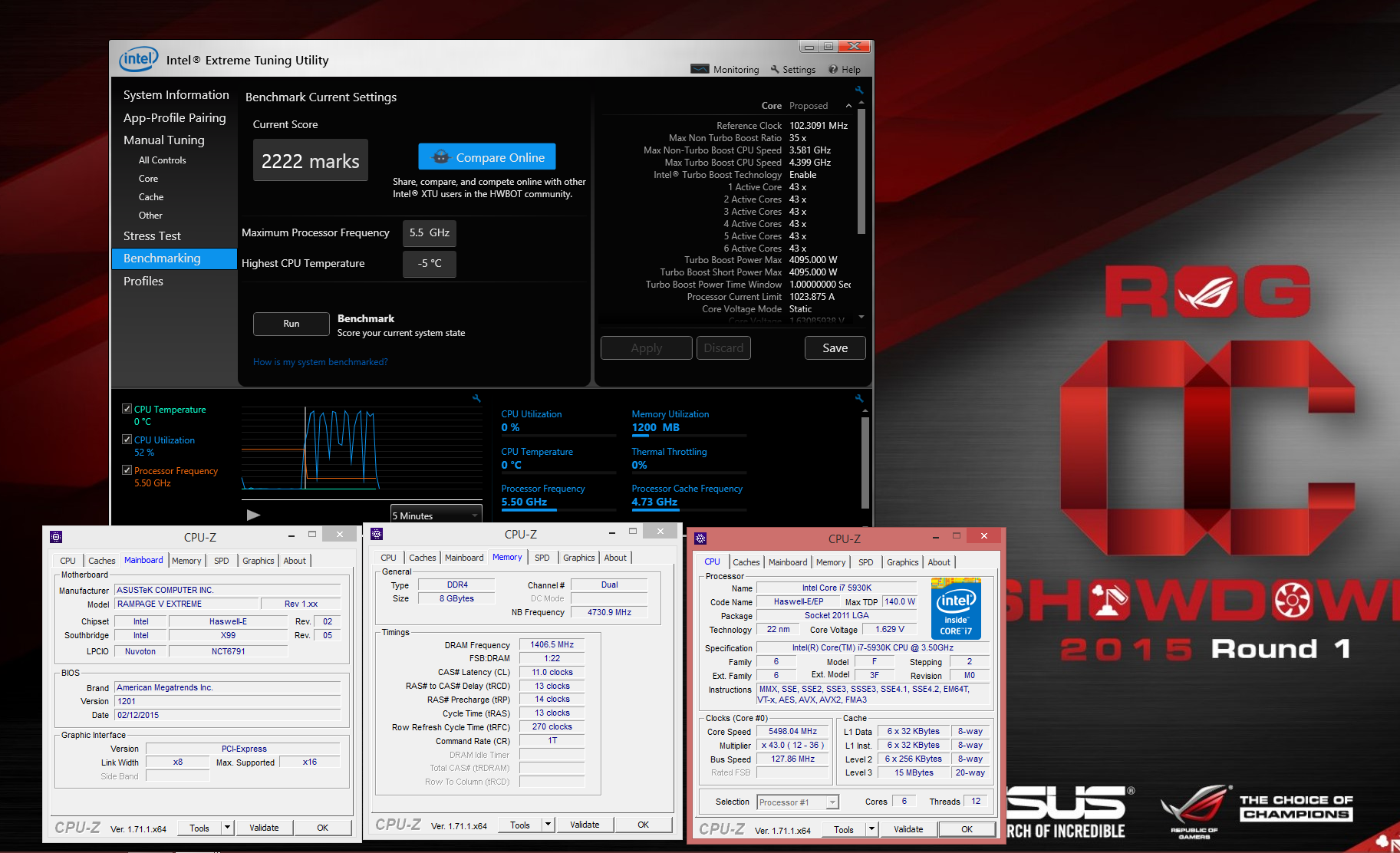The width and height of the screenshot is (1400, 853).
Task: Open All Controls under Manual Tuning
Action: 163,160
